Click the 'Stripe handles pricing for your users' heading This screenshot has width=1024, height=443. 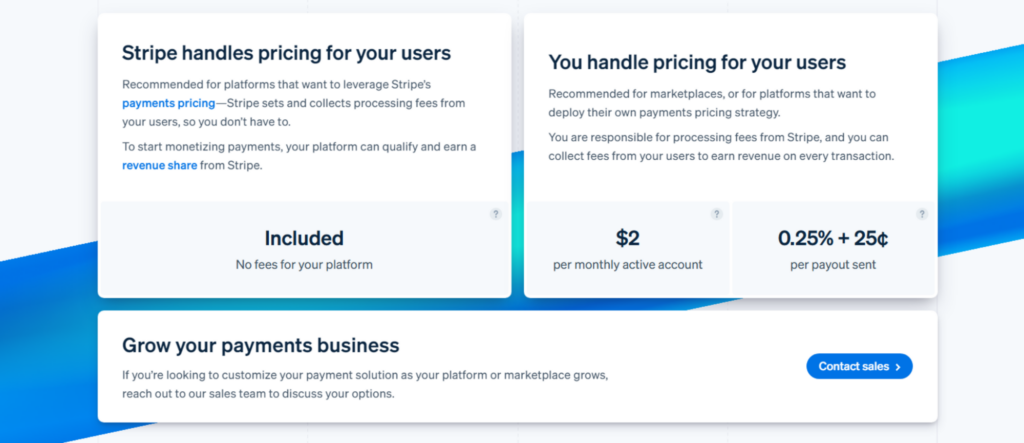pyautogui.click(x=286, y=53)
